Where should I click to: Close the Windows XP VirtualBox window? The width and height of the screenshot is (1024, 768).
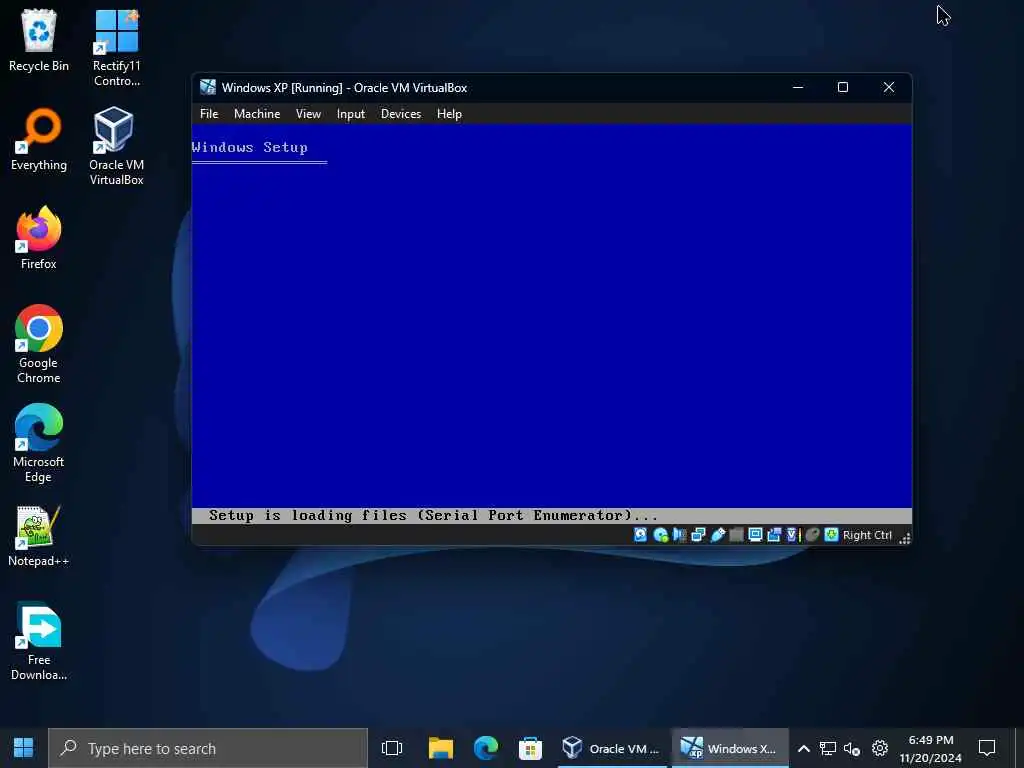point(889,87)
